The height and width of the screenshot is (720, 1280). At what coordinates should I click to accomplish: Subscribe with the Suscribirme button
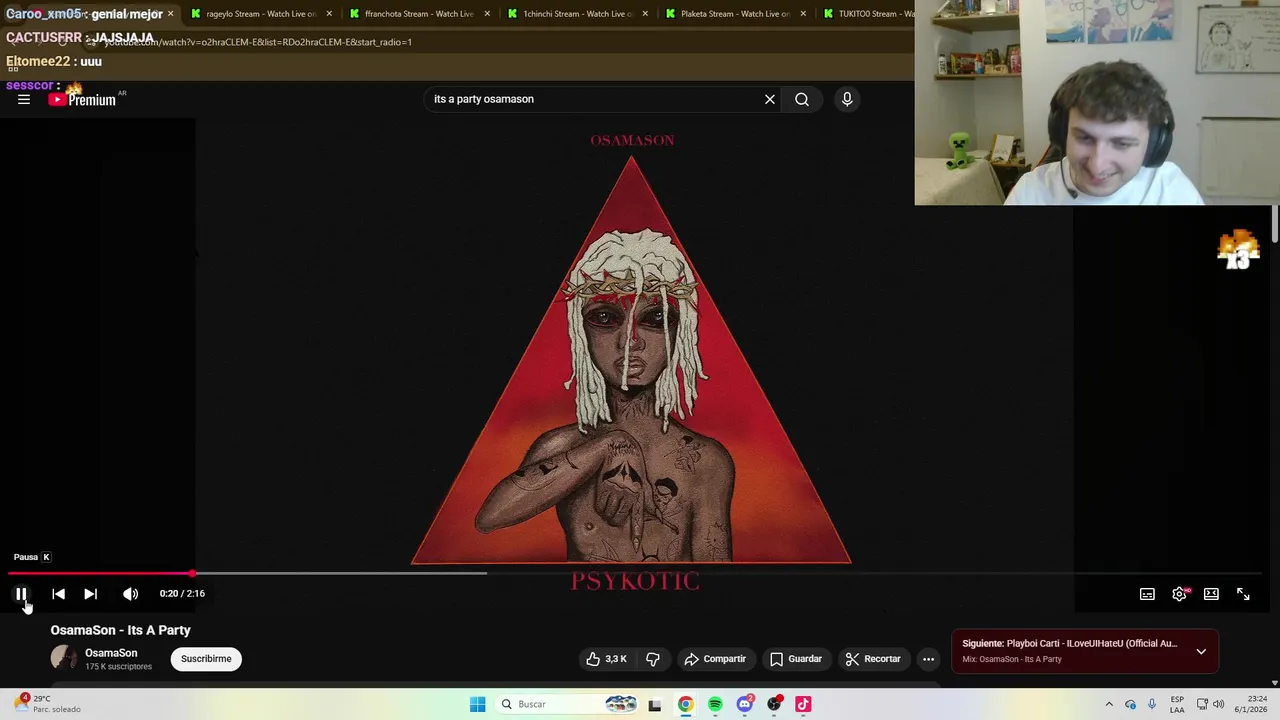pyautogui.click(x=206, y=659)
